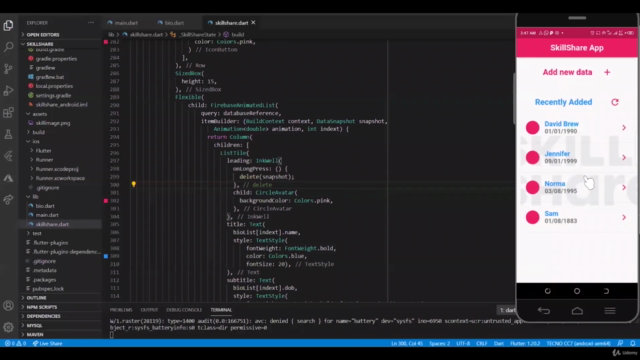Click Add new data in the app
The image size is (640, 360).
point(567,72)
